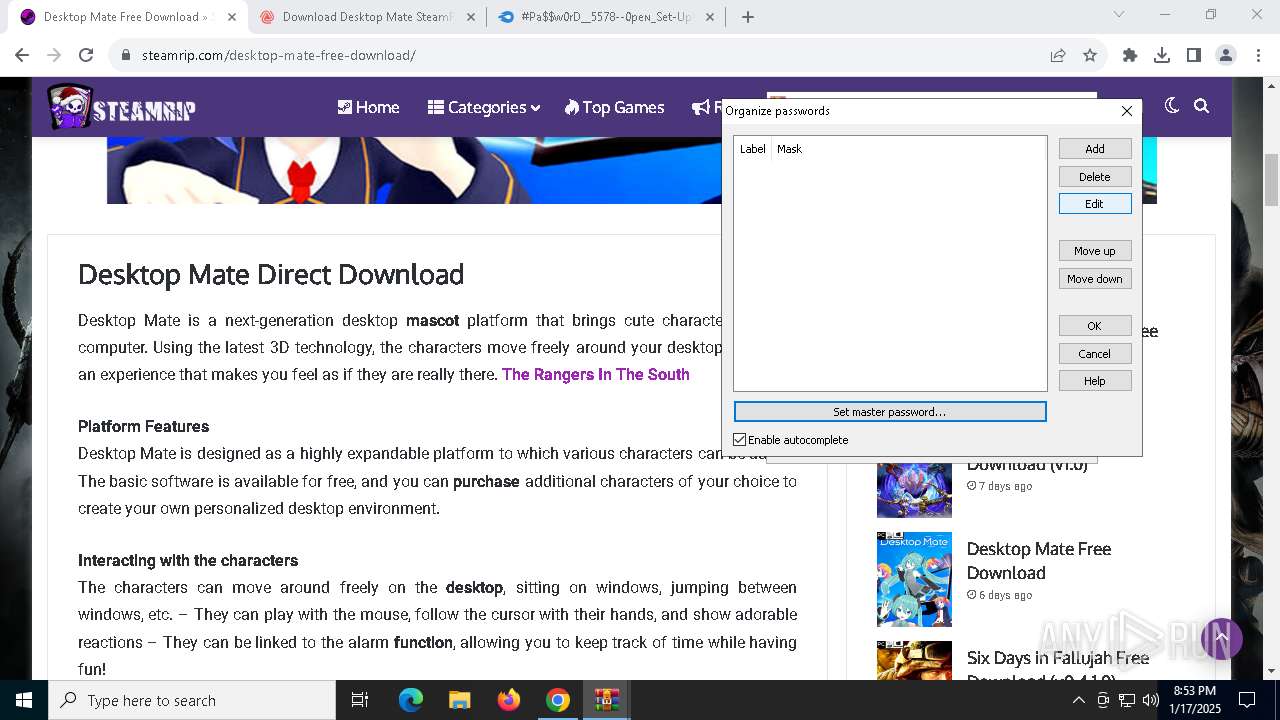
Task: Click the Edit button in the dialog
Action: [1095, 204]
